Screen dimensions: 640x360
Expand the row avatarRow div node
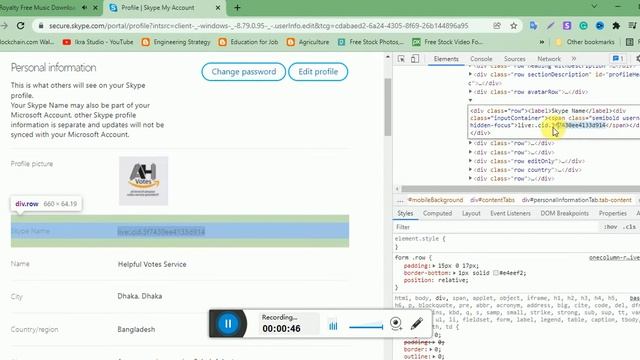pos(470,92)
